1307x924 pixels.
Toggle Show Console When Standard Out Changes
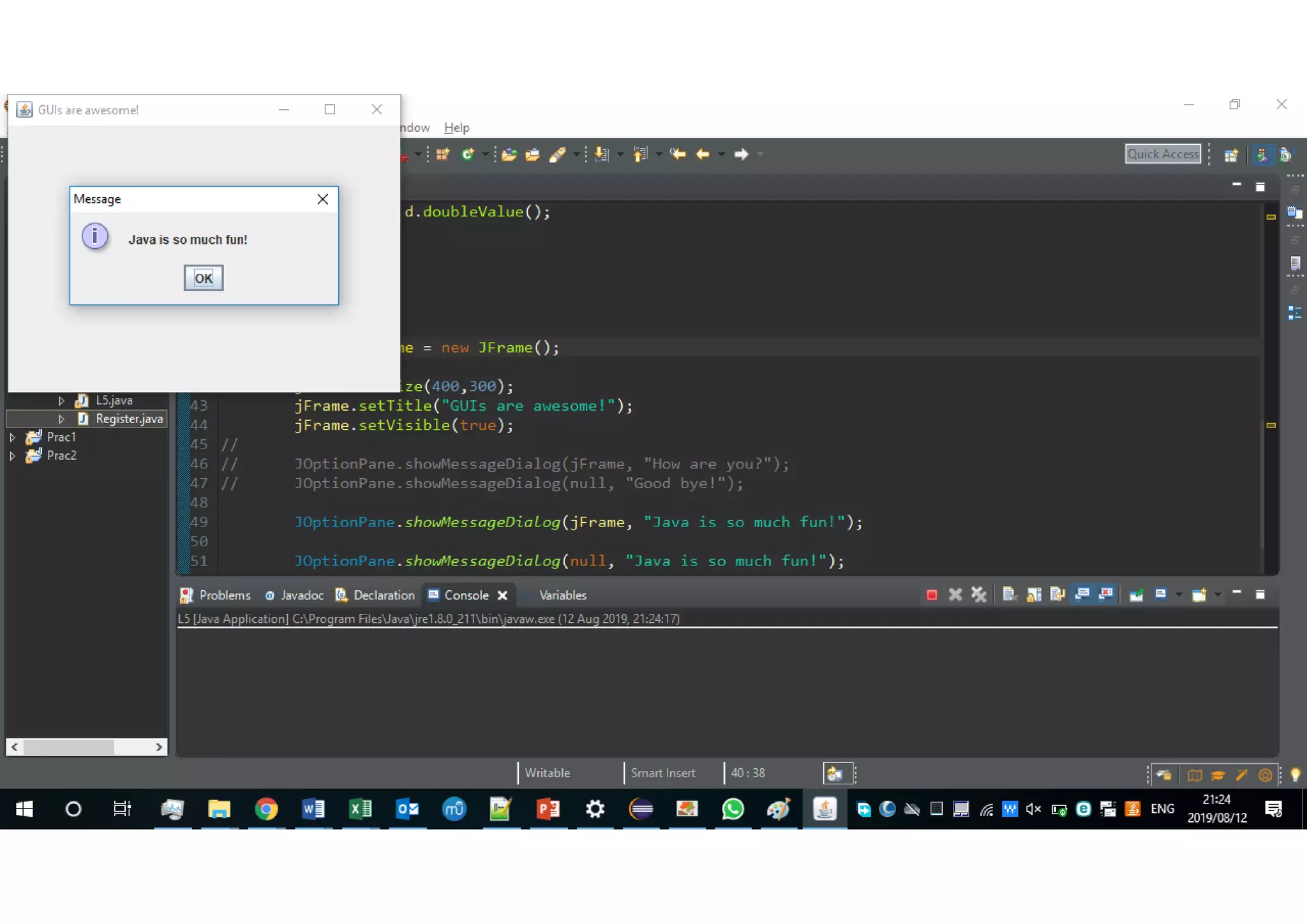pyautogui.click(x=1082, y=595)
